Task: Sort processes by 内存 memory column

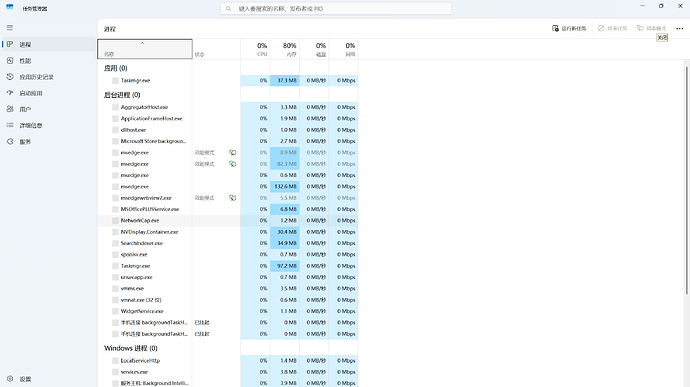Action: (x=285, y=49)
